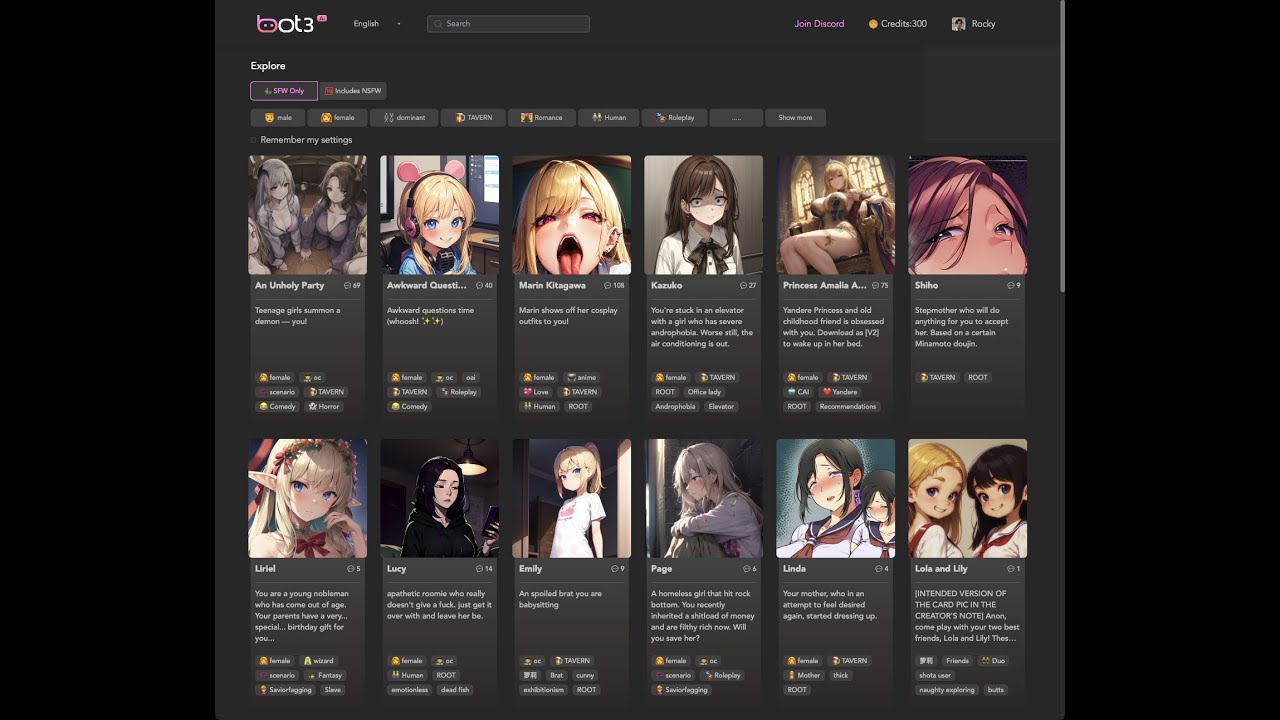Select the Romance filter tag
Viewport: 1280px width, 720px height.
541,118
